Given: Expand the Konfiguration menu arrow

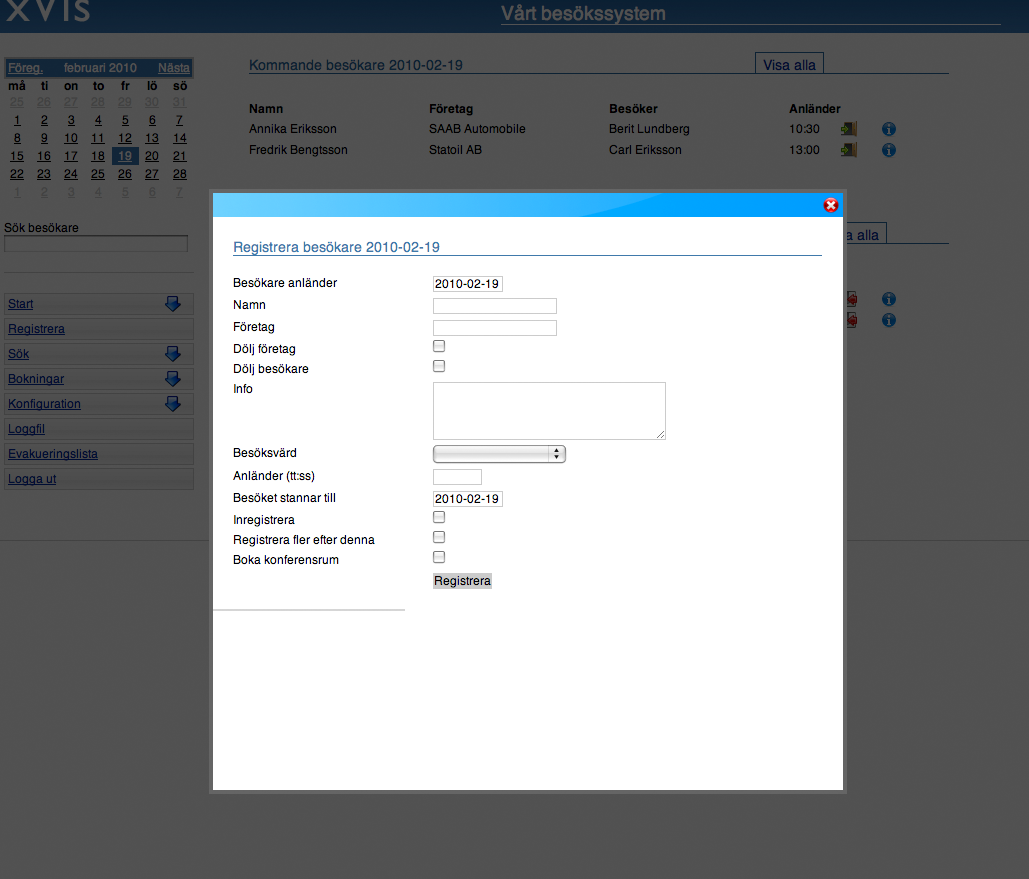Looking at the screenshot, I should point(173,404).
